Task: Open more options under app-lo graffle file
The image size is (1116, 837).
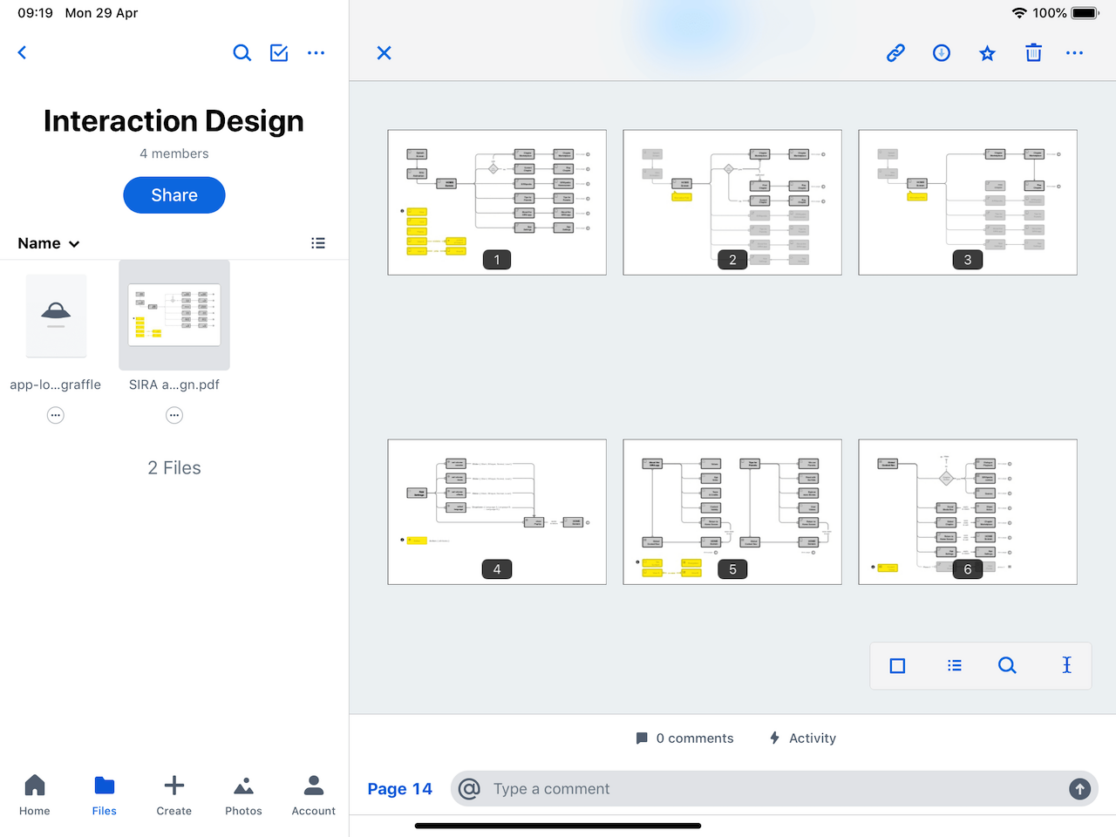Action: (56, 415)
